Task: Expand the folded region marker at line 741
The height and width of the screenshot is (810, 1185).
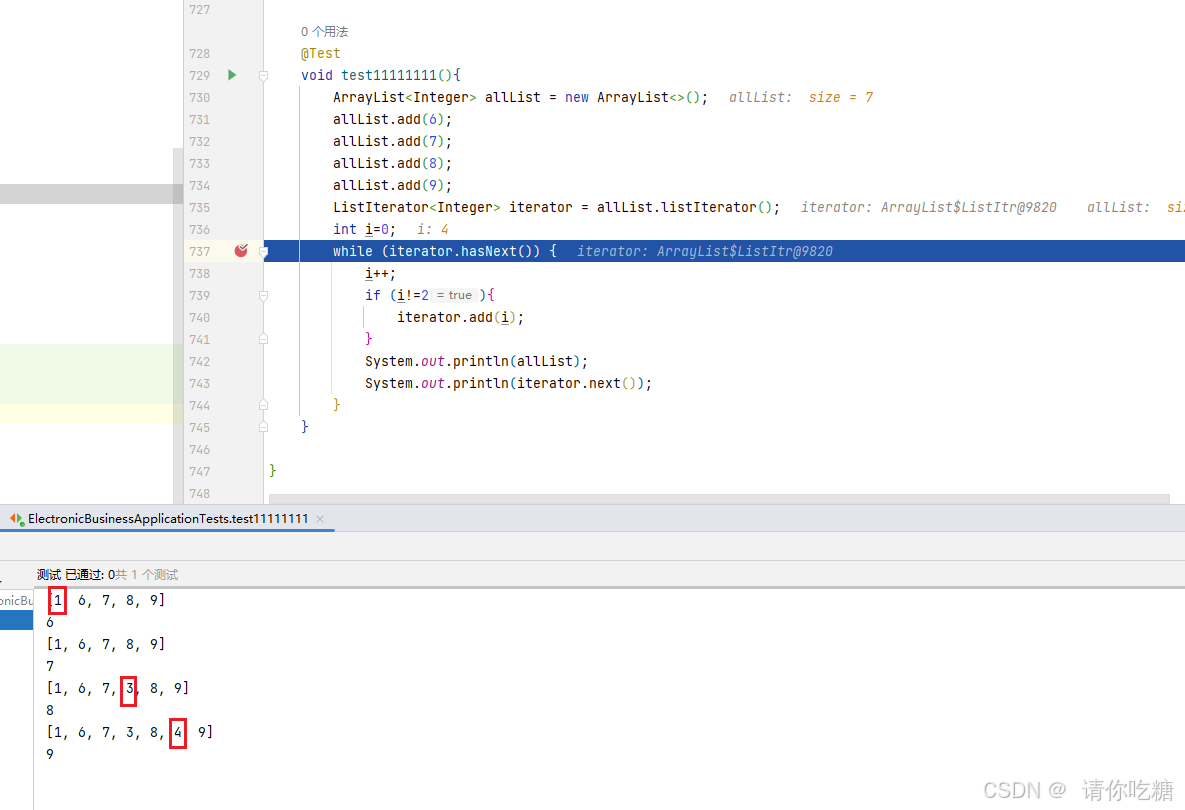Action: [262, 339]
